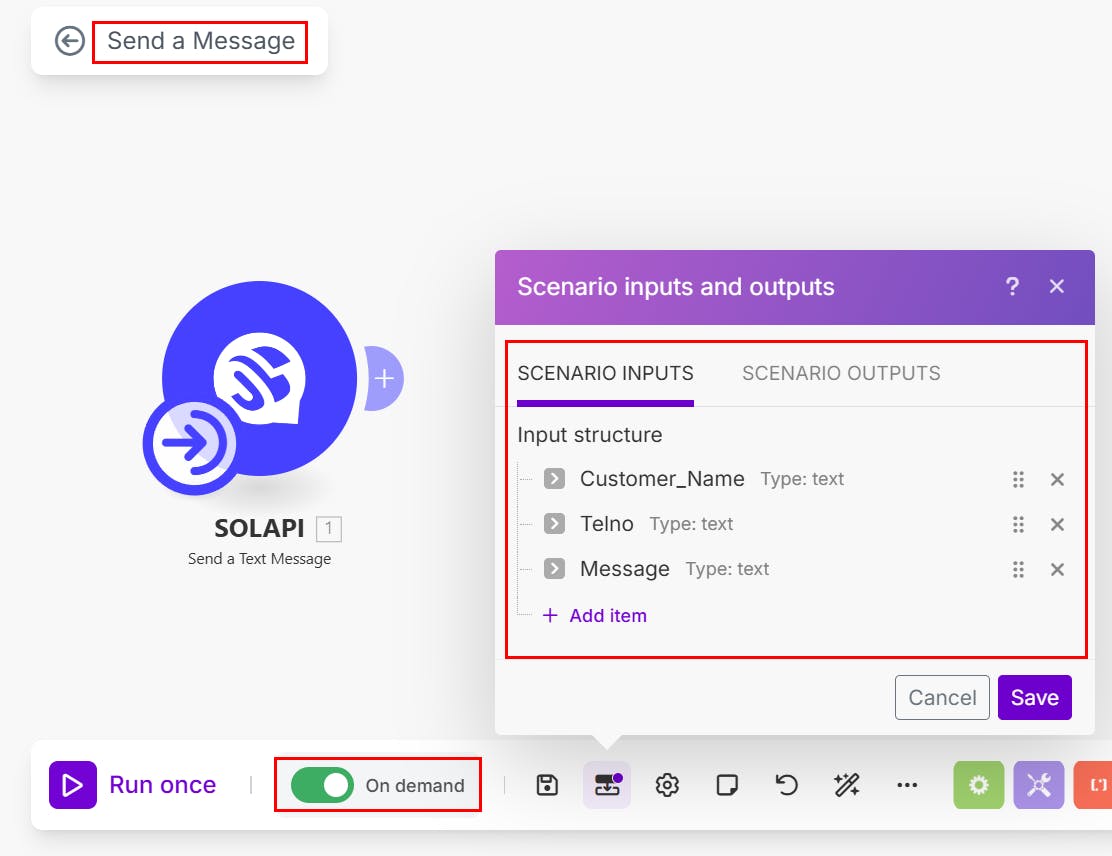Click the undo arrow icon

click(x=786, y=785)
